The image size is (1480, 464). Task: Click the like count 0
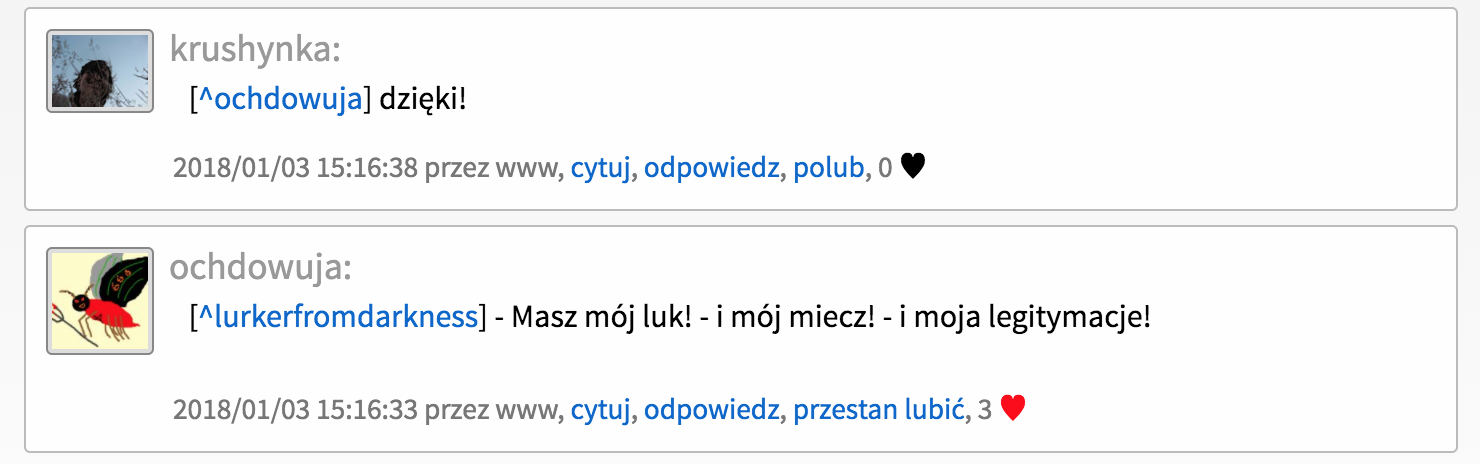[884, 169]
